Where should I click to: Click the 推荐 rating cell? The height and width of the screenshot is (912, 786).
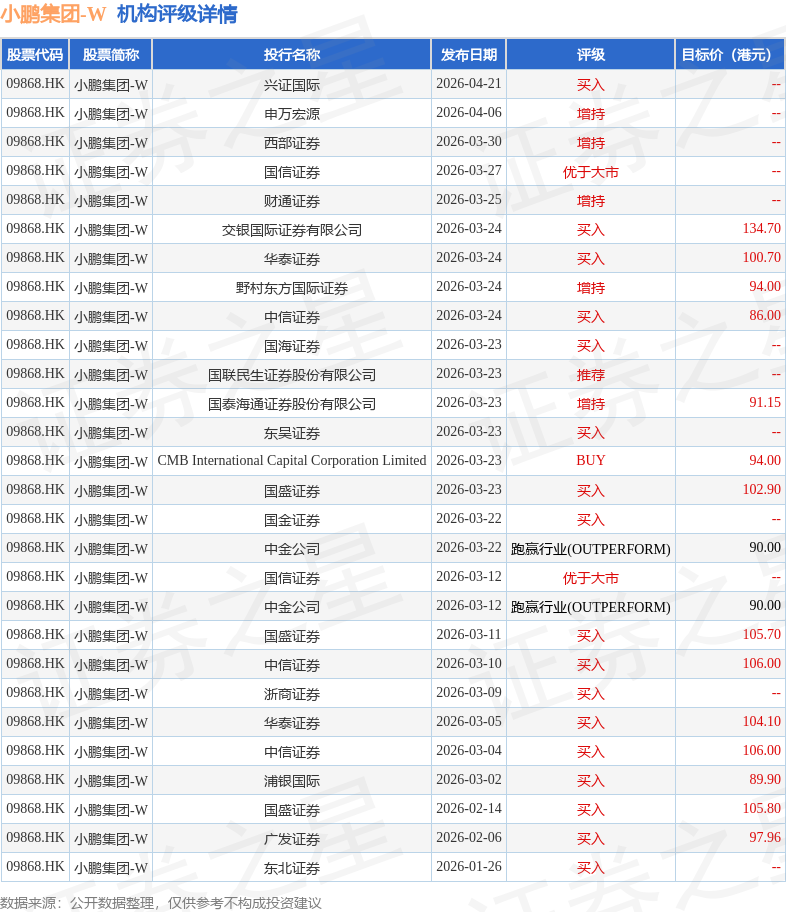point(591,375)
